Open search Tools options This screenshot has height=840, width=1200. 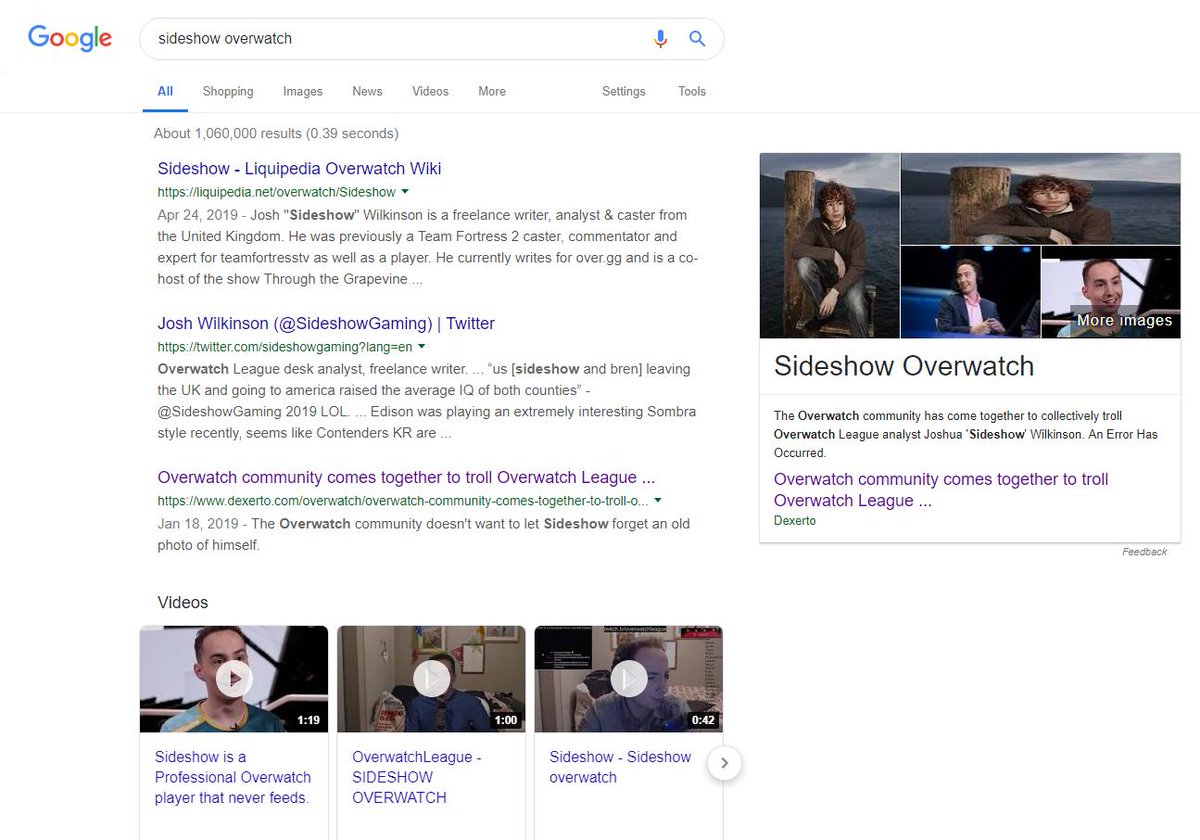point(692,91)
